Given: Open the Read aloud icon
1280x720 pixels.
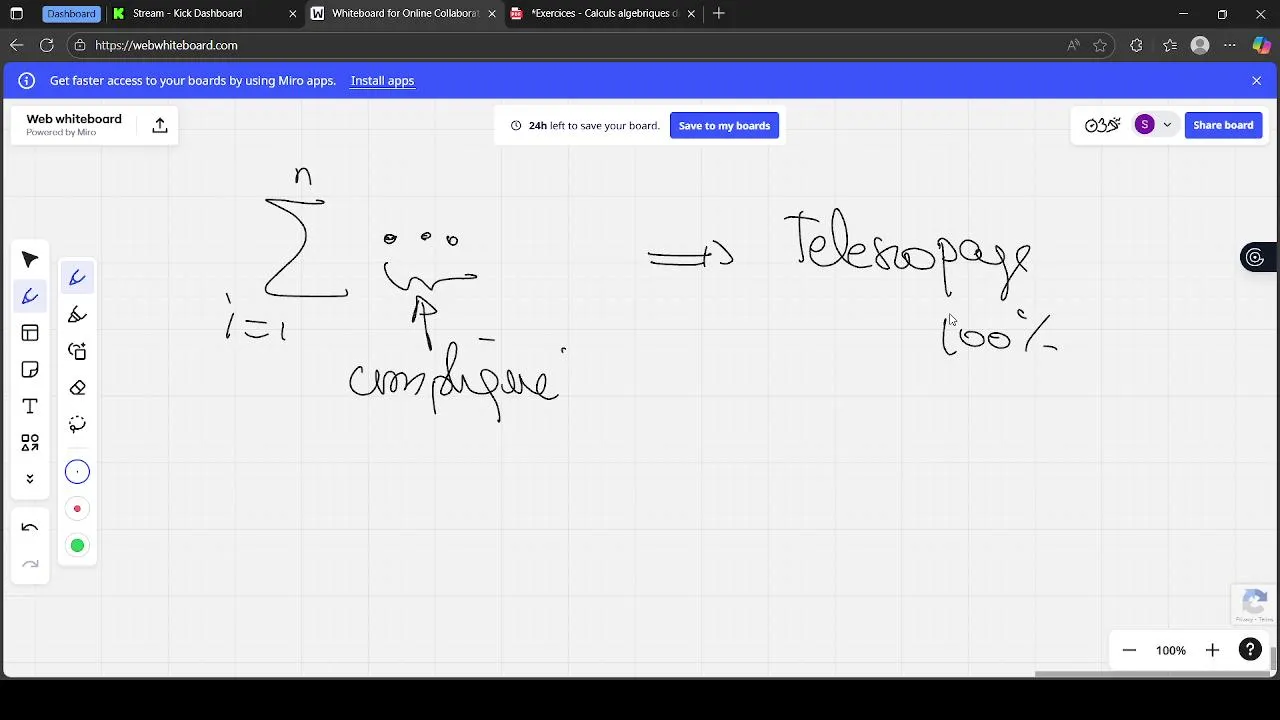Looking at the screenshot, I should (x=1073, y=45).
